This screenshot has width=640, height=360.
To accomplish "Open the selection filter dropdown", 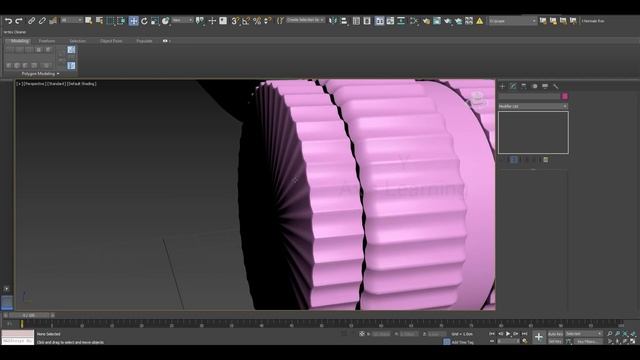I will coord(71,20).
